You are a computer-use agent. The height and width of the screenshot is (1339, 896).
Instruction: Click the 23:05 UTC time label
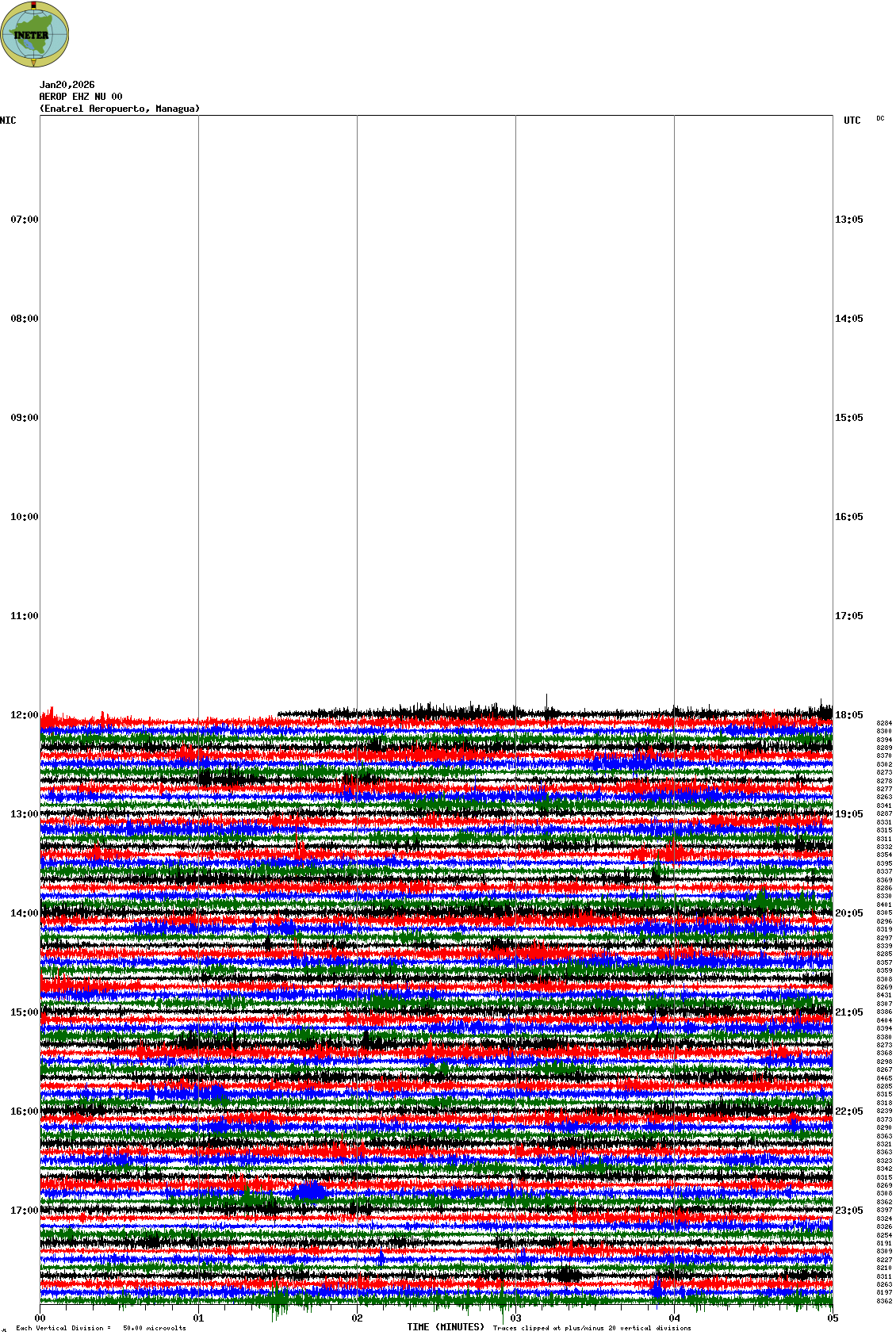(848, 1211)
